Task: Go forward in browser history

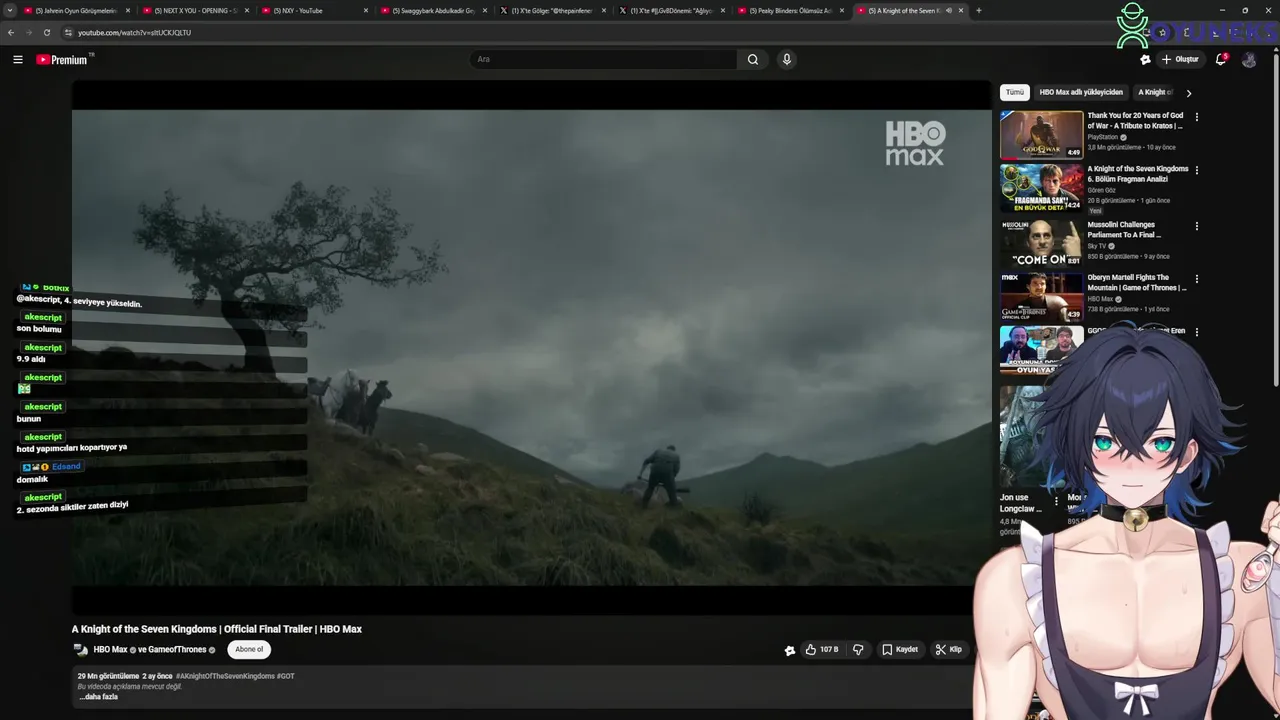Action: point(28,32)
